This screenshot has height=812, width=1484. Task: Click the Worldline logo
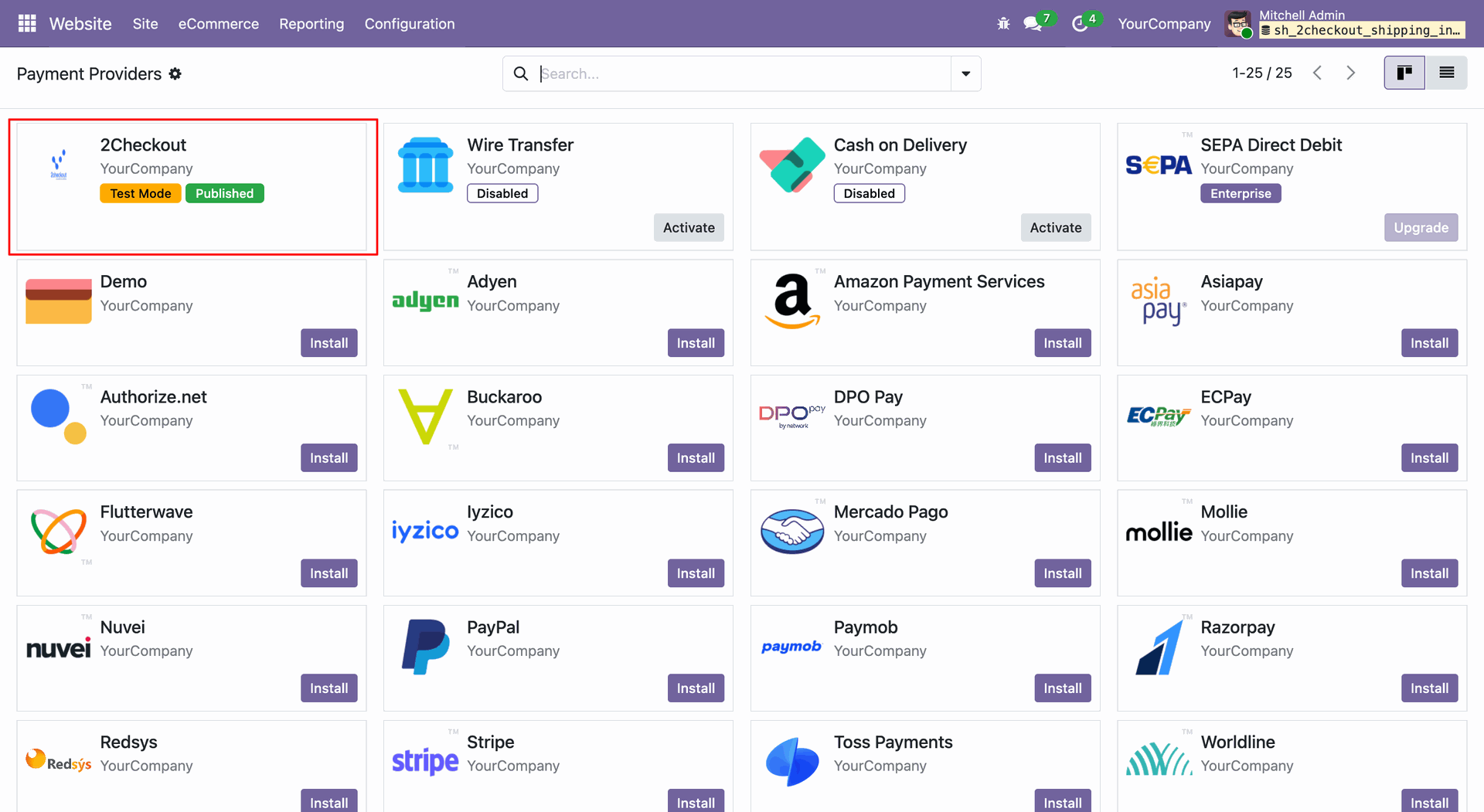1159,760
